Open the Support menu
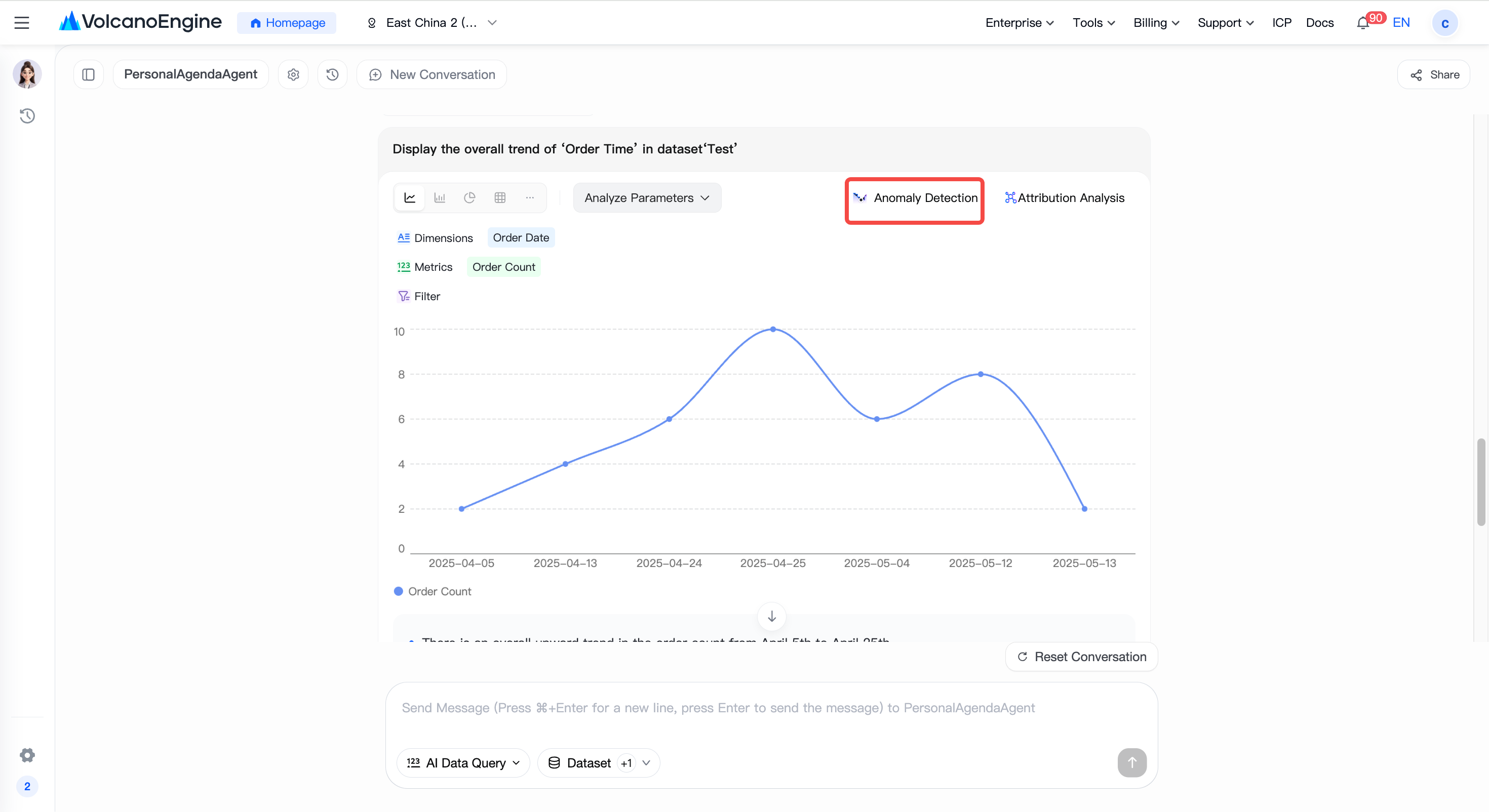The width and height of the screenshot is (1489, 812). coord(1226,23)
